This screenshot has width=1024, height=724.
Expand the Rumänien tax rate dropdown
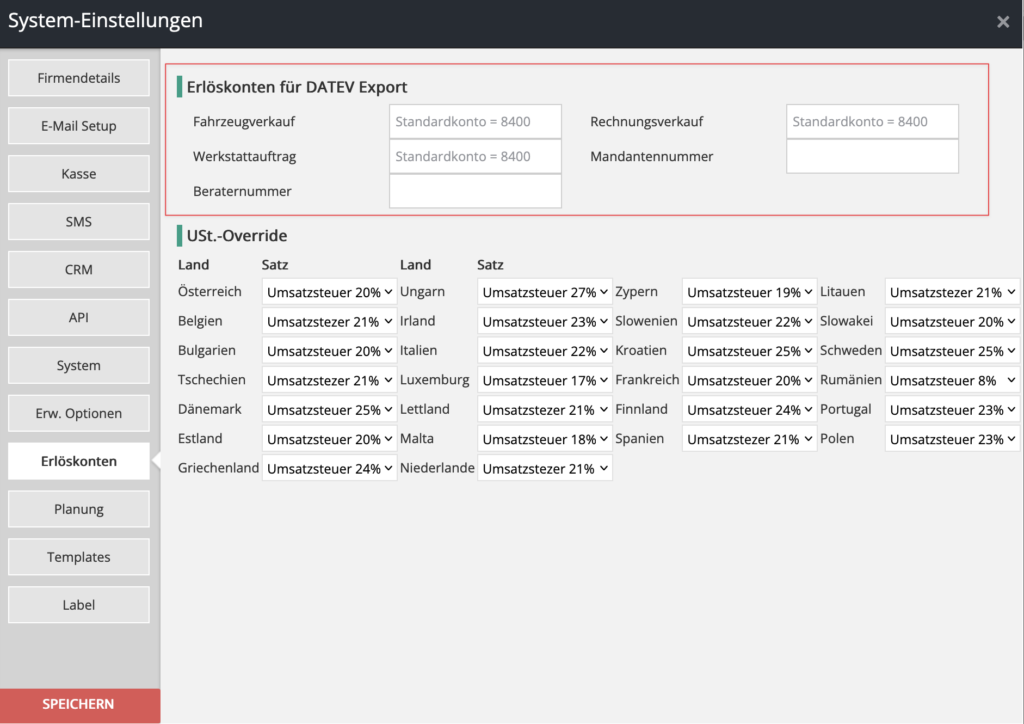pyautogui.click(x=952, y=379)
